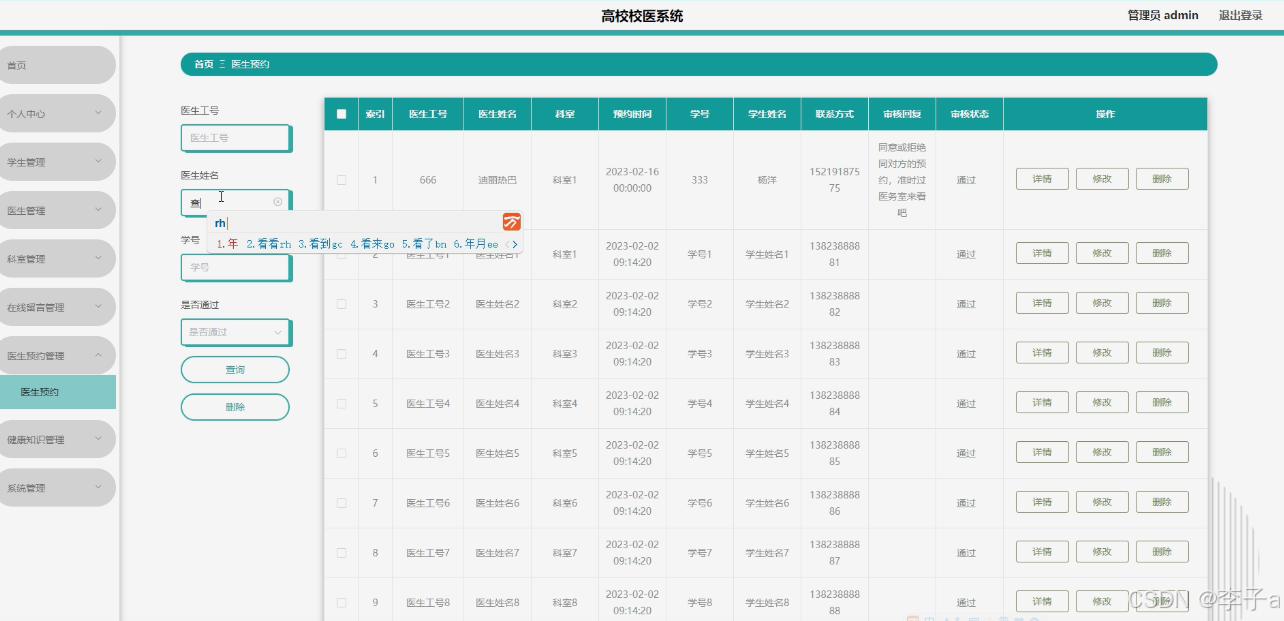
Task: Click 退出登录 to log out
Action: point(1240,15)
